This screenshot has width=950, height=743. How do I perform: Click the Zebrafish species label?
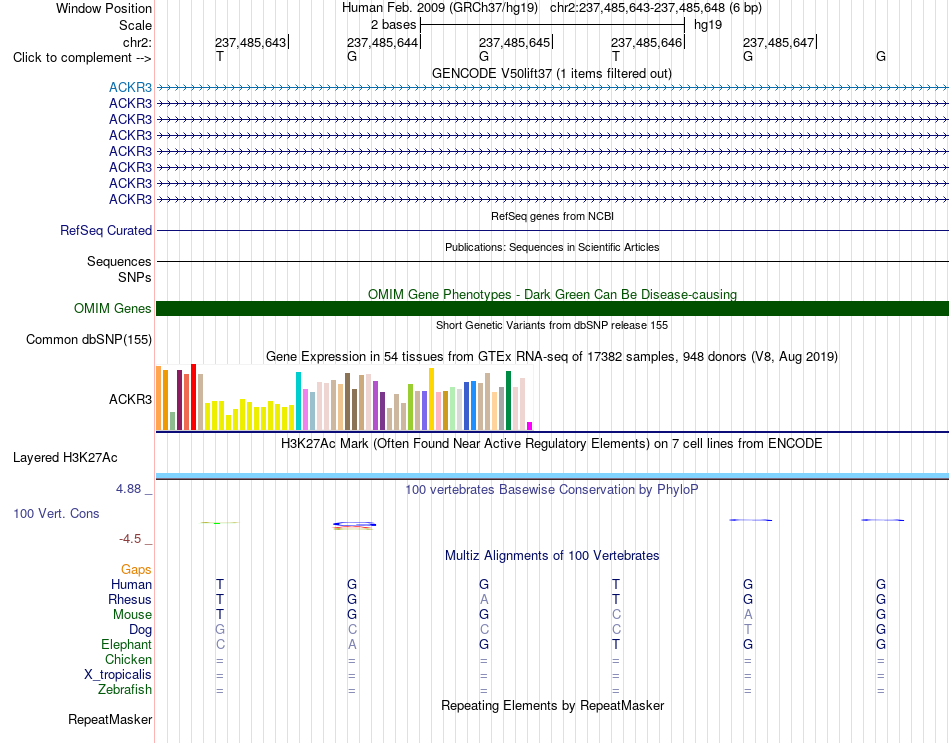tap(125, 690)
